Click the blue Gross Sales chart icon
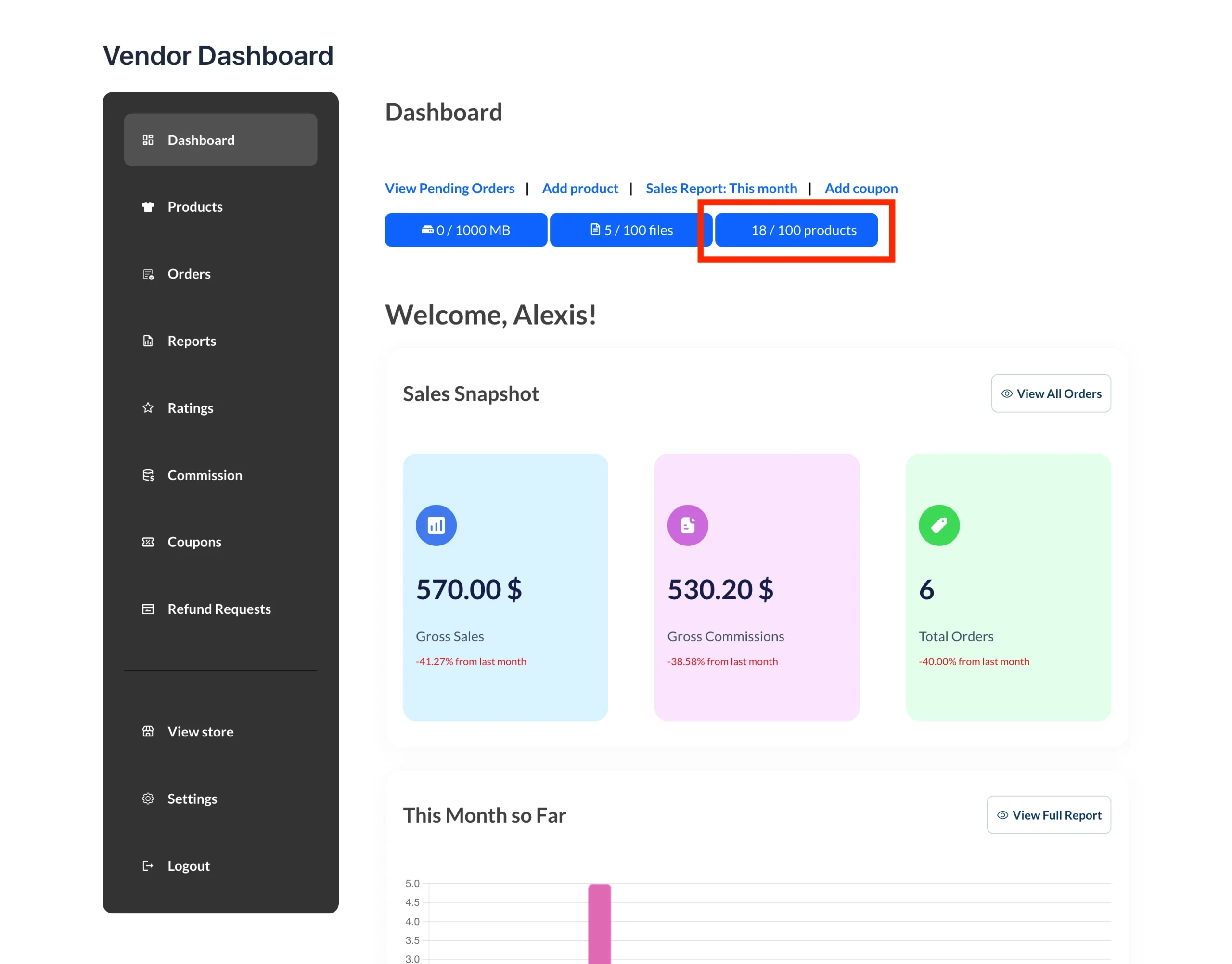This screenshot has width=1232, height=964. click(x=436, y=525)
